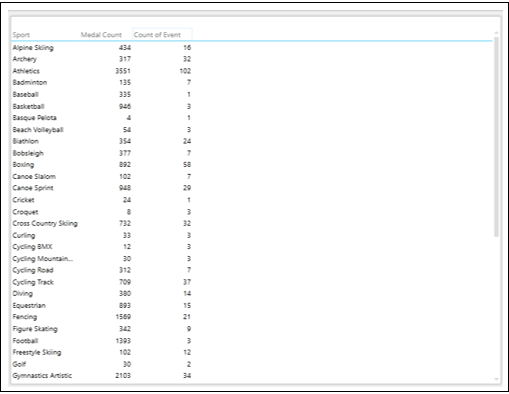Select the Figure Skating sport cell

(35, 329)
